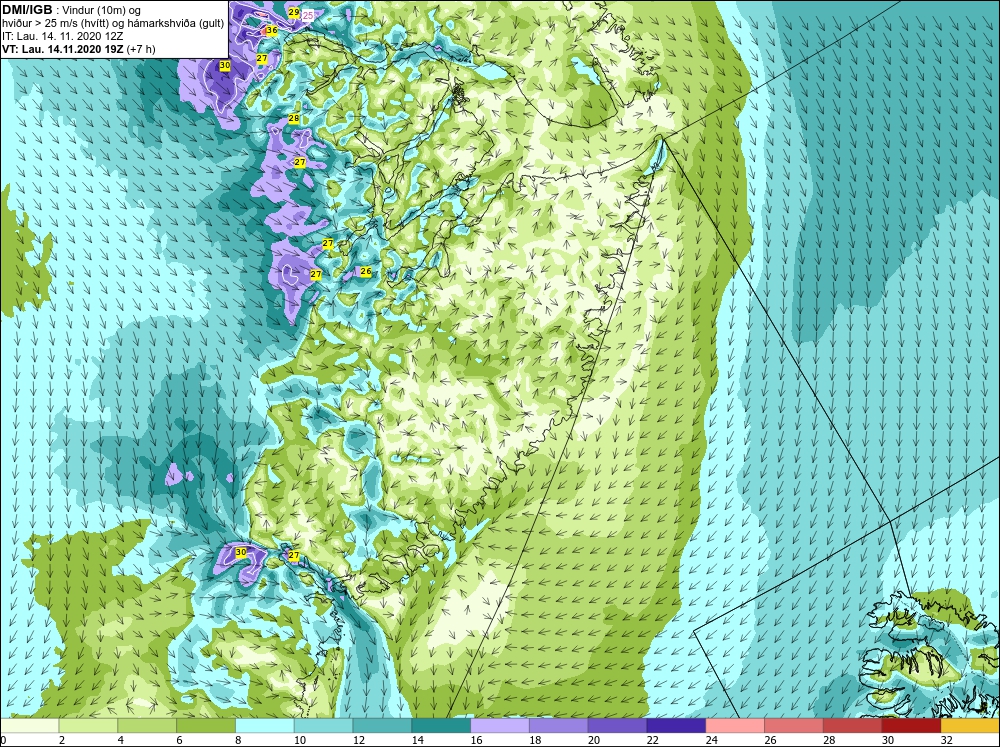
Task: Click the white 25 gust label
Action: coord(307,15)
